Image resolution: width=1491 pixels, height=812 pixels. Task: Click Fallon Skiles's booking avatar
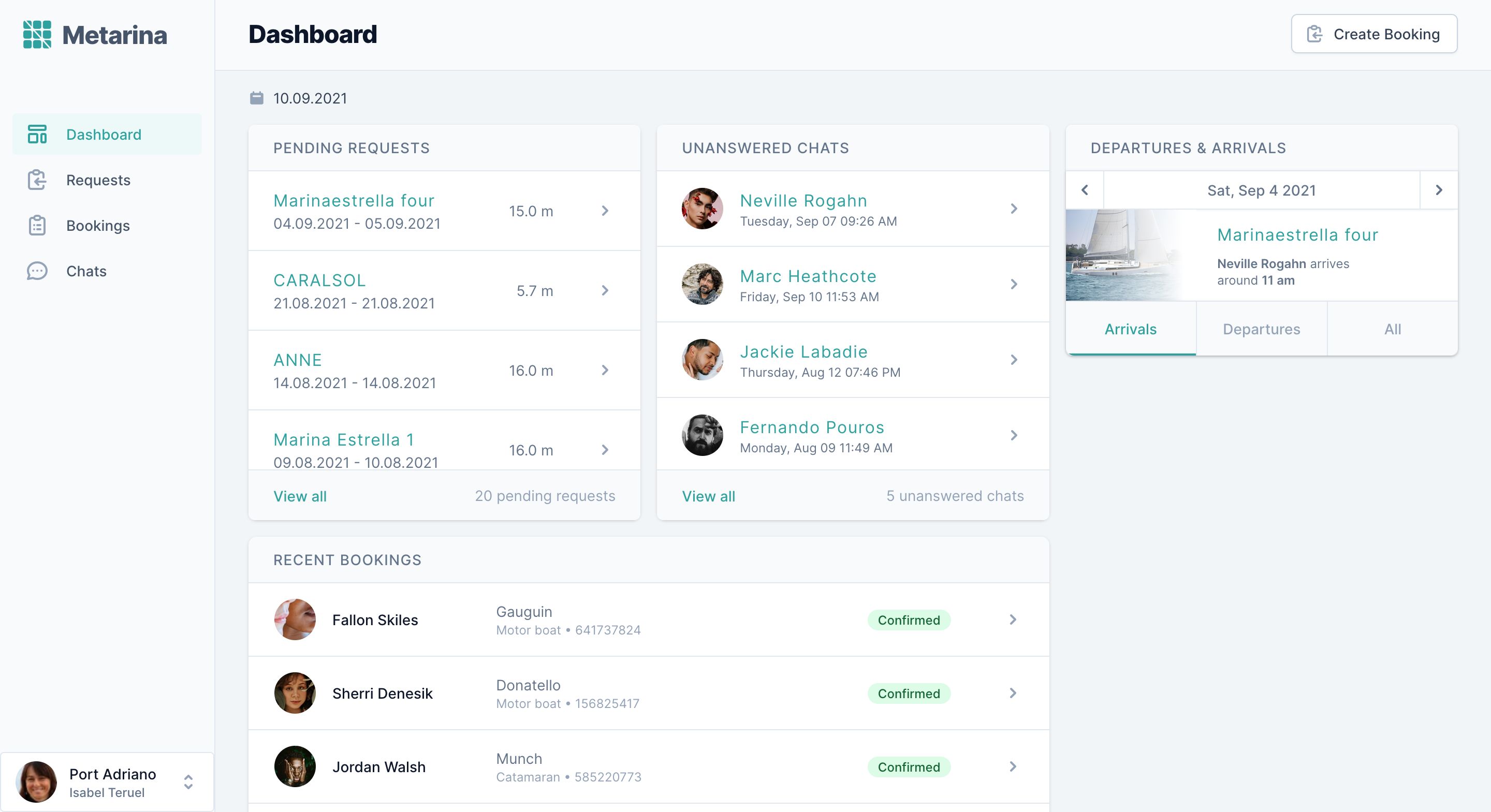coord(295,619)
